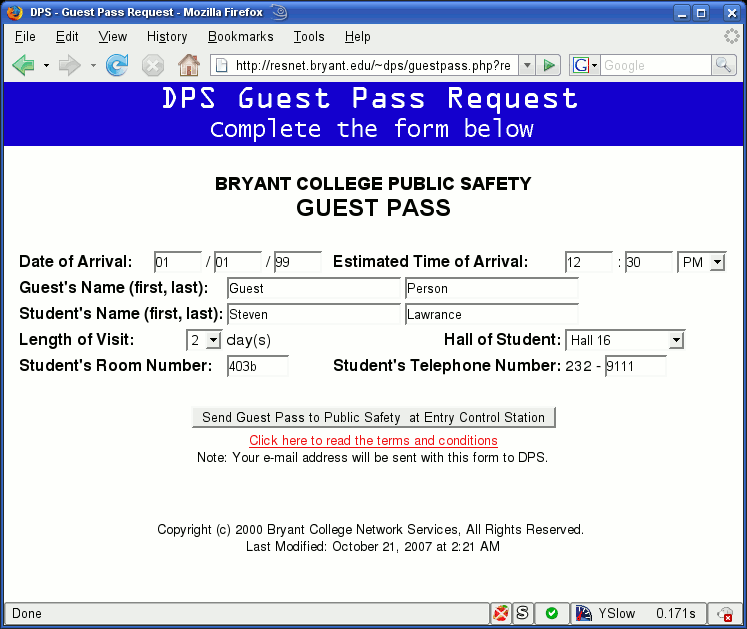Open the Bookmarks menu
Image resolution: width=747 pixels, height=629 pixels.
click(241, 37)
